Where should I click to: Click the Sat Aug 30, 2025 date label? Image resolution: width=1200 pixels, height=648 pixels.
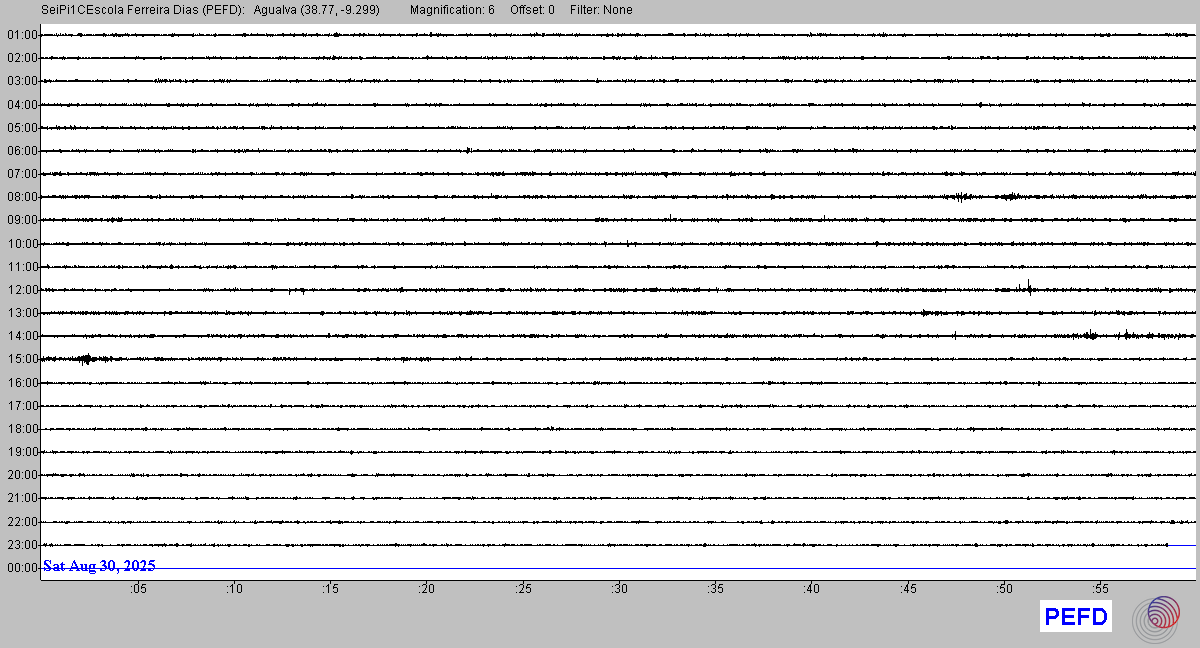(99, 566)
